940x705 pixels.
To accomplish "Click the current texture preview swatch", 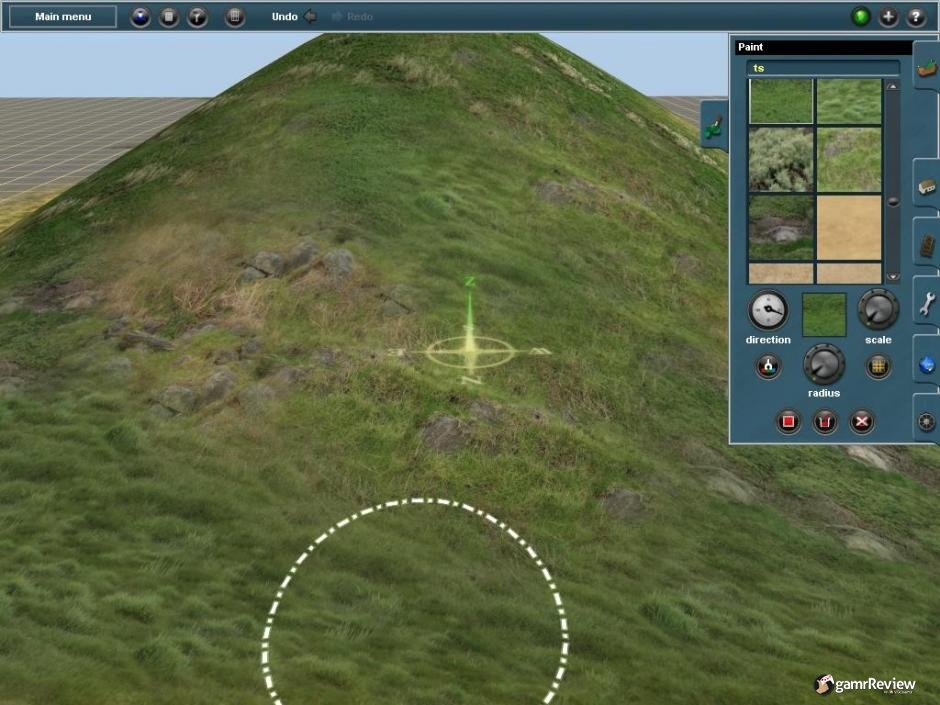I will (x=824, y=314).
